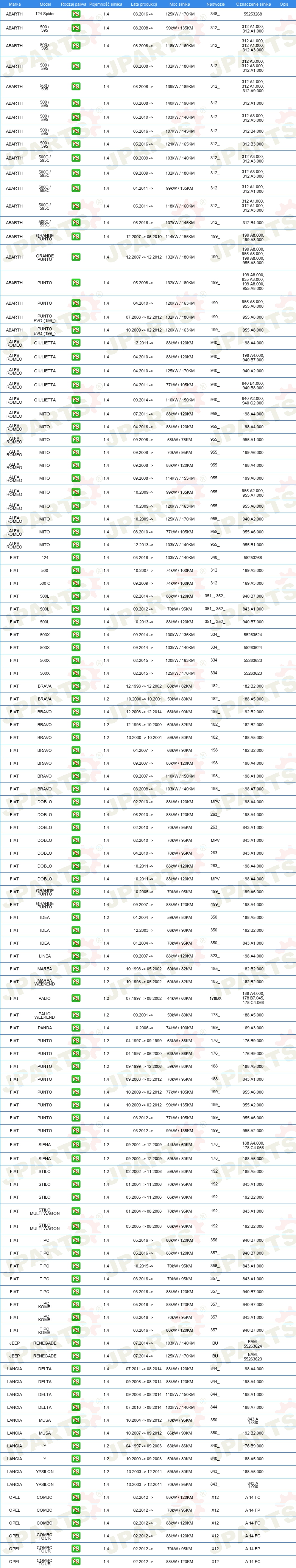Click the 'Marka' column header
Screen dimensions: 296x1568
click(15, 4)
